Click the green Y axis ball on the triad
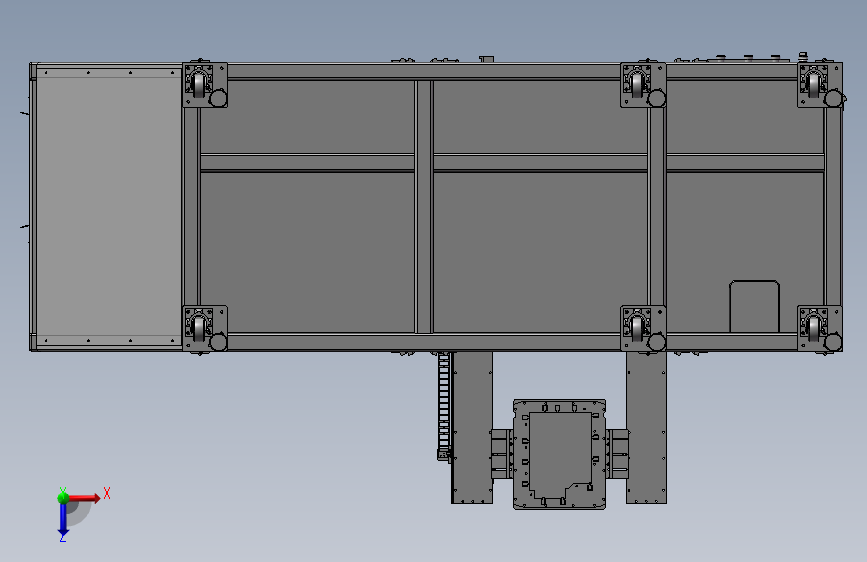The width and height of the screenshot is (867, 562). (63, 497)
